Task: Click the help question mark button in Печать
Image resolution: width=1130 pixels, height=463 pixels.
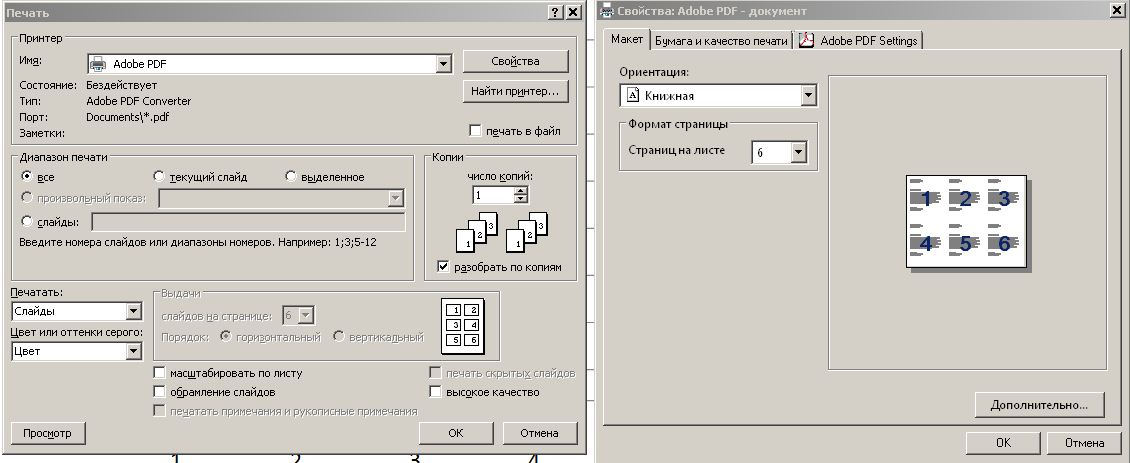Action: 555,12
